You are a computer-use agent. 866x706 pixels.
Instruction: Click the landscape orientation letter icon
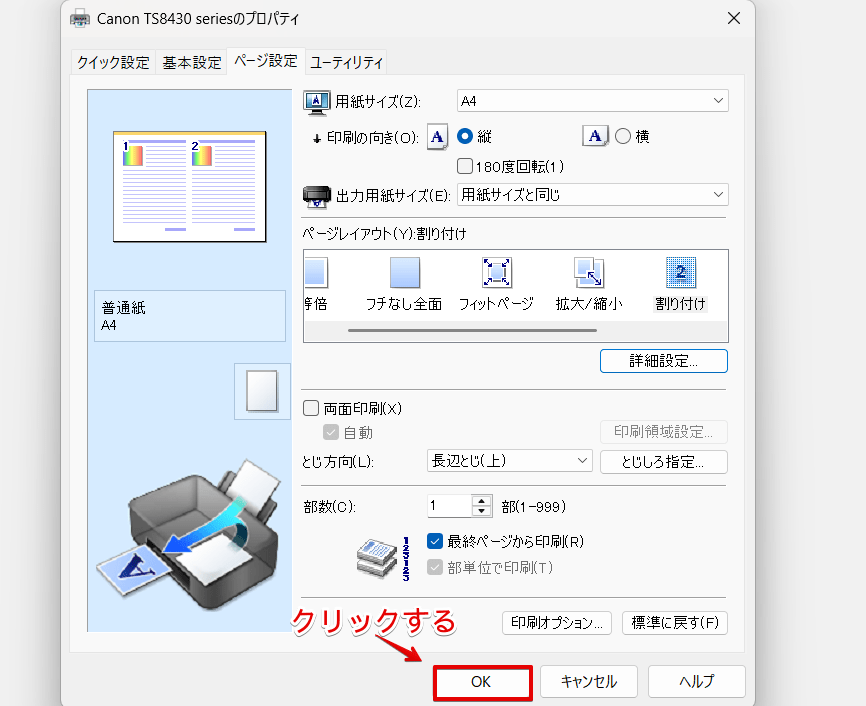pyautogui.click(x=595, y=136)
